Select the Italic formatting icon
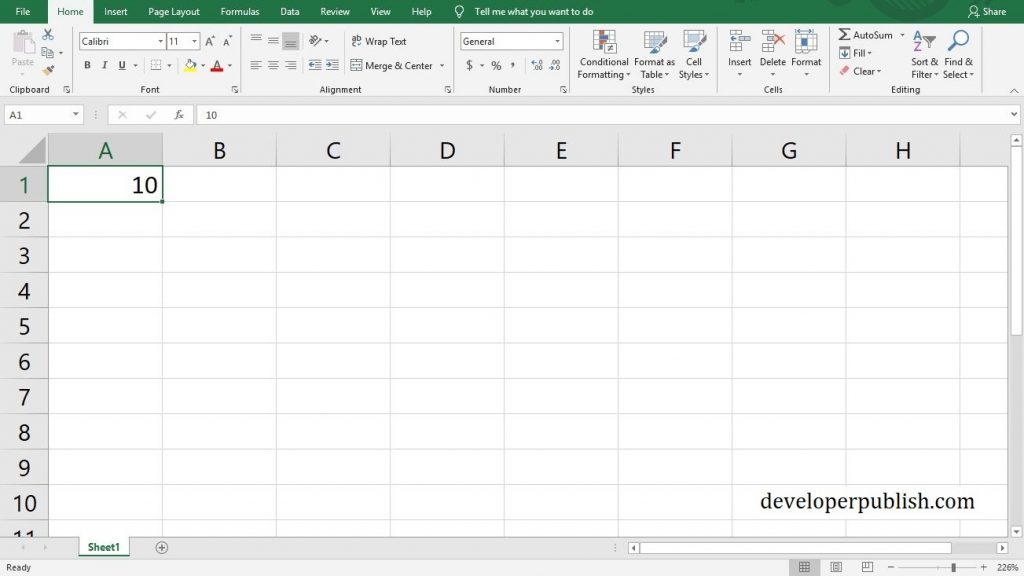The image size is (1024, 576). (103, 65)
